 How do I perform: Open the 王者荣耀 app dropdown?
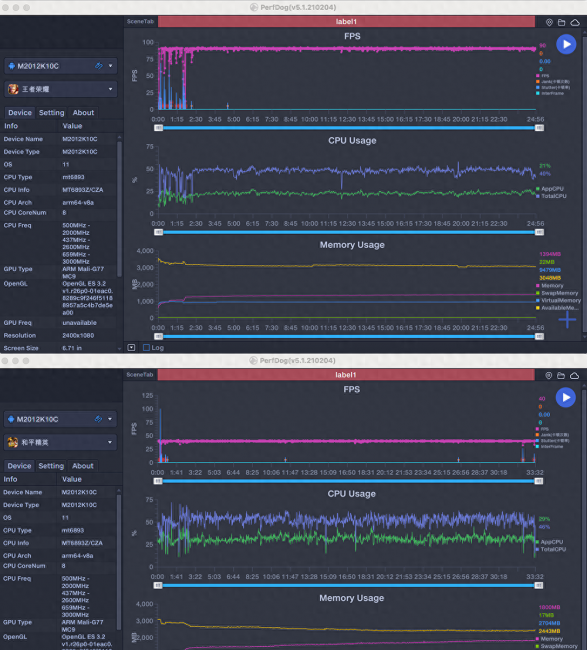click(x=110, y=89)
